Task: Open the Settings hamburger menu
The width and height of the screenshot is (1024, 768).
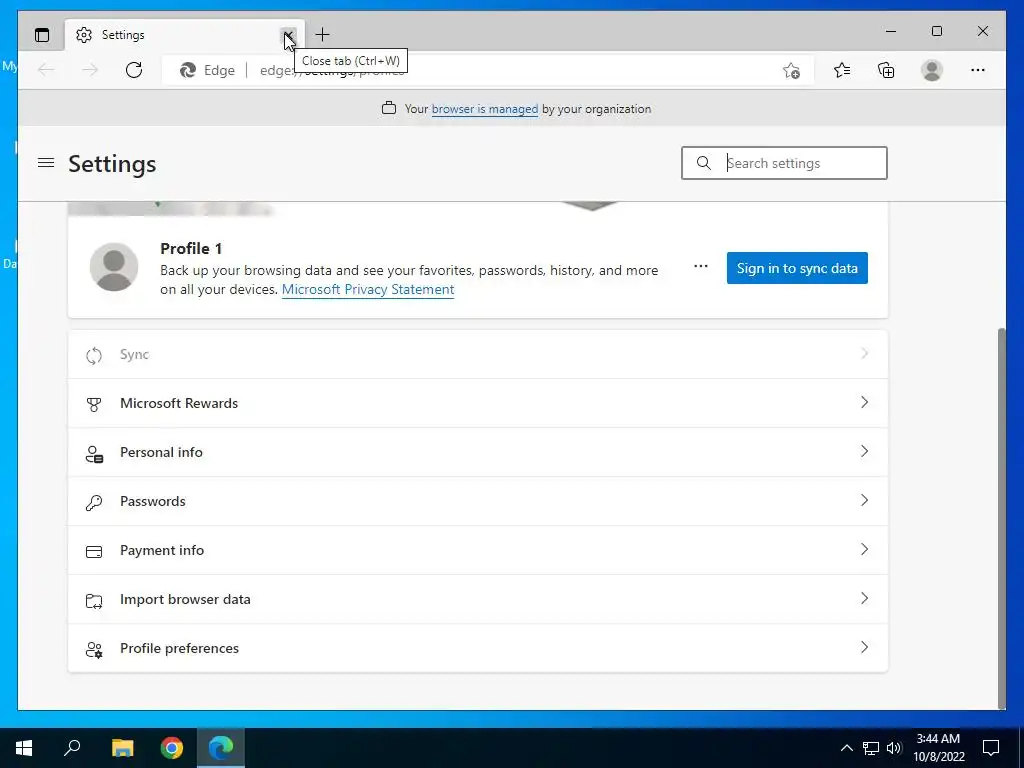Action: tap(46, 163)
